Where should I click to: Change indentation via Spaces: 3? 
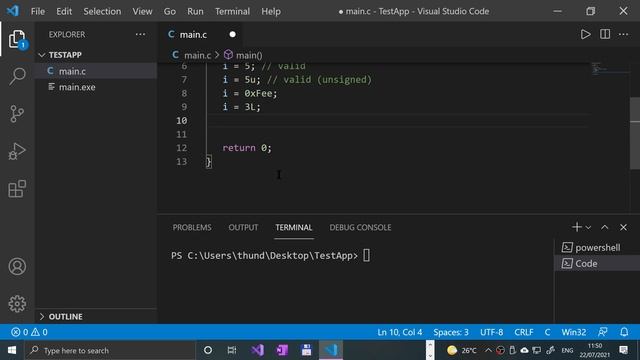[451, 332]
